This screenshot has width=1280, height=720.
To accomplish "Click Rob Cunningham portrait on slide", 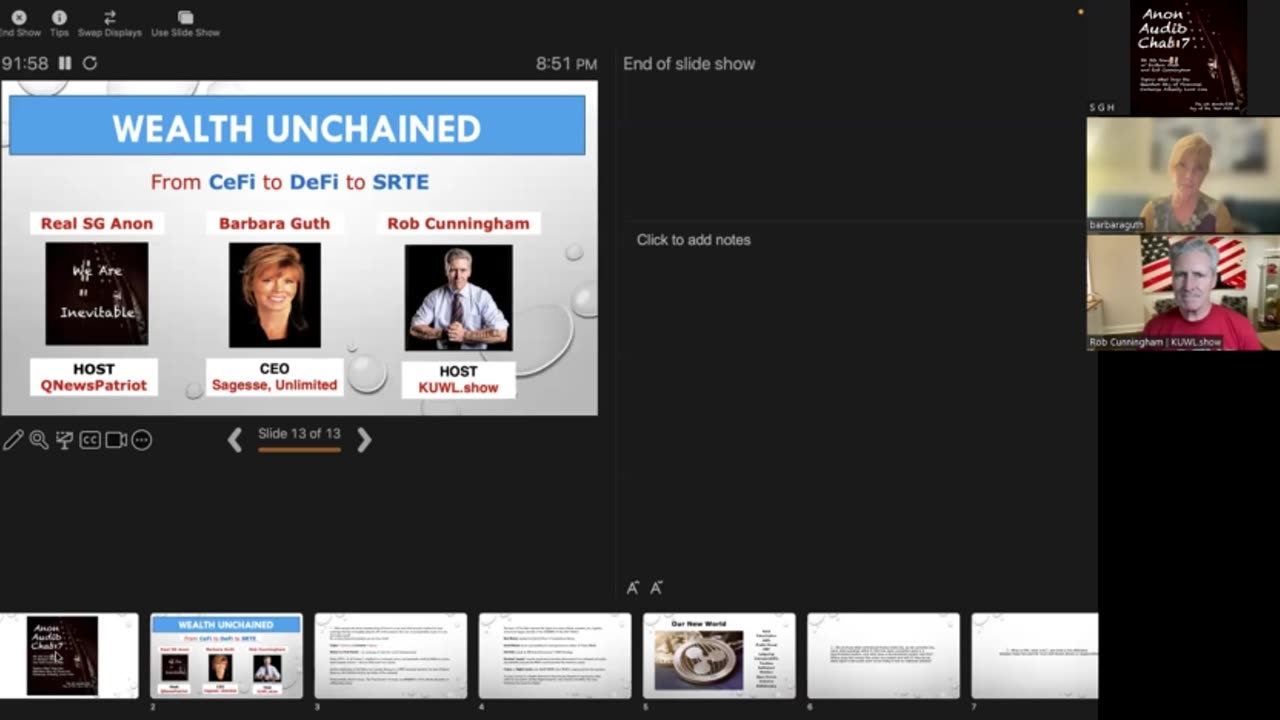I will coord(459,298).
